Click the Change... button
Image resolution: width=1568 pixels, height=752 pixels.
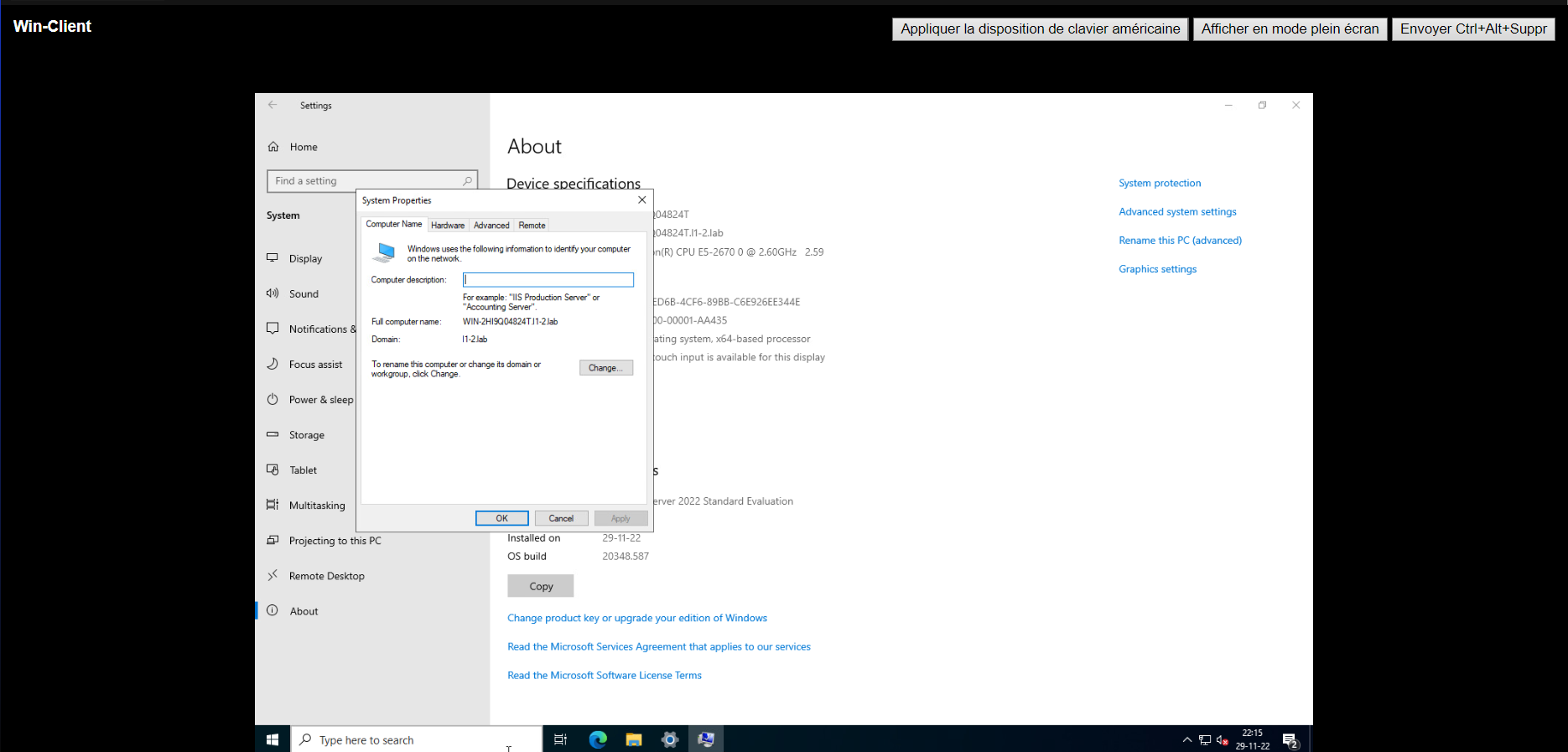pyautogui.click(x=606, y=368)
